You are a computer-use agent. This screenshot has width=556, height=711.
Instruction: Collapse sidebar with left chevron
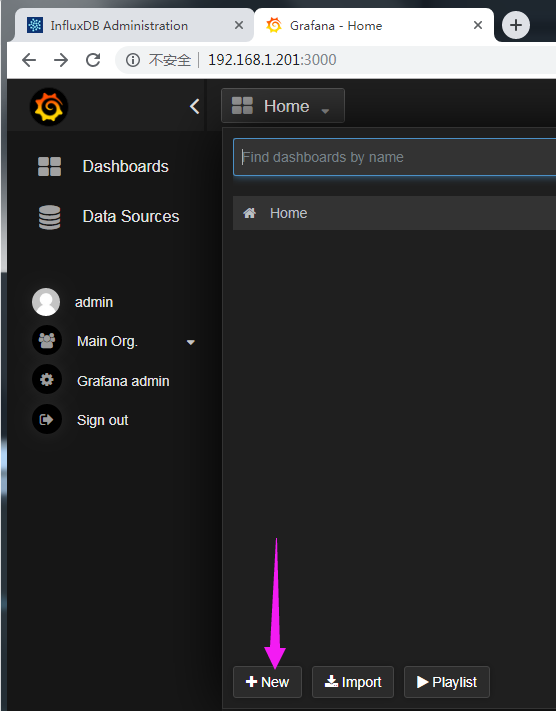click(x=195, y=107)
